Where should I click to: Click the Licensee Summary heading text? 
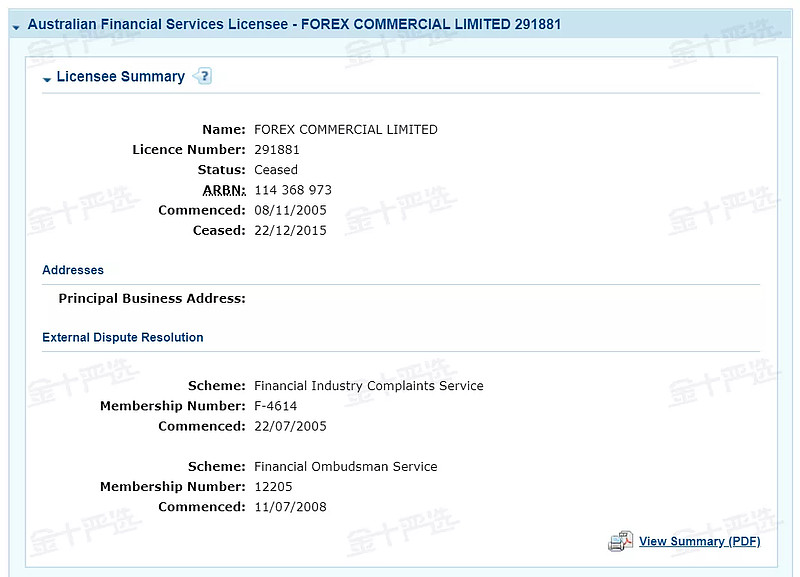120,77
